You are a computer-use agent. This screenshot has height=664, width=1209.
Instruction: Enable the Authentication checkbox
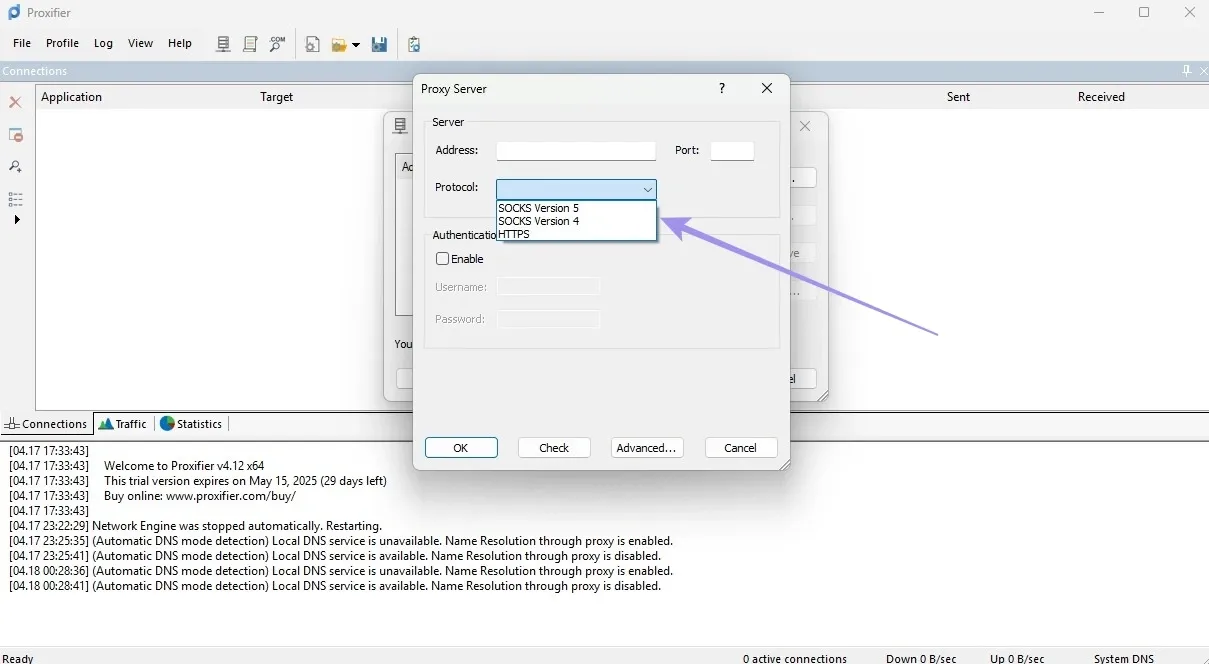click(442, 259)
